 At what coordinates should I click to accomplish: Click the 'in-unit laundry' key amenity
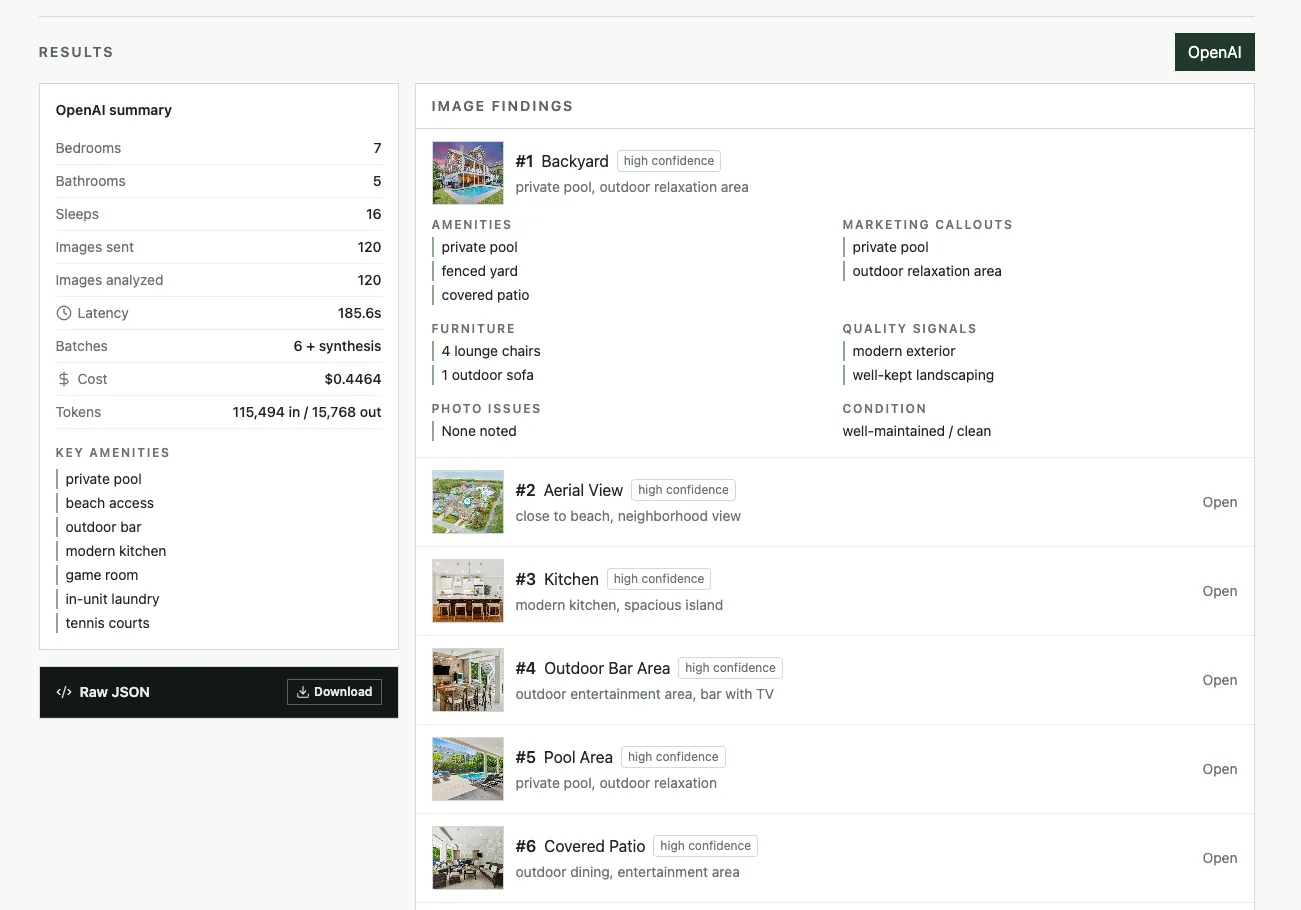pyautogui.click(x=112, y=599)
